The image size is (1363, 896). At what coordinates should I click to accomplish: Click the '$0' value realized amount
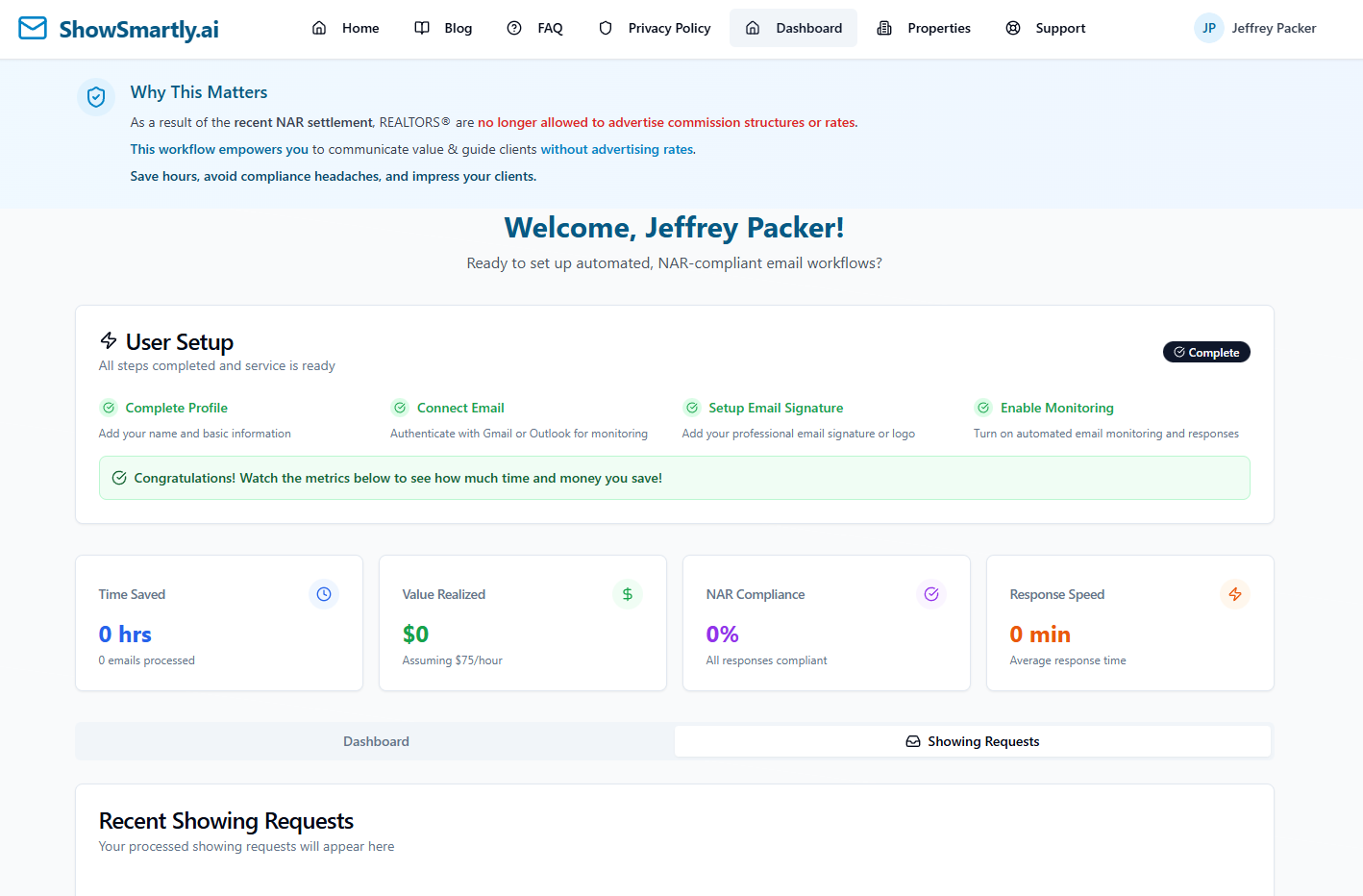coord(415,634)
